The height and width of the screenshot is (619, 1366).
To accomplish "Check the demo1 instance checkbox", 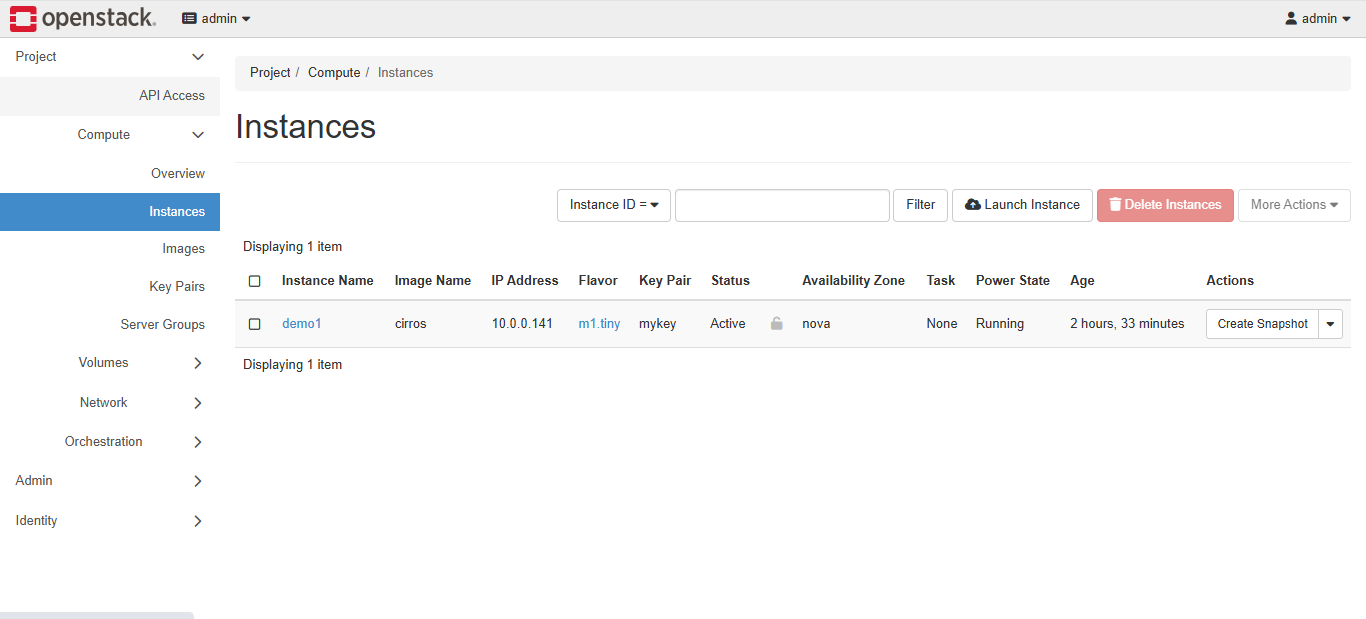I will point(255,324).
